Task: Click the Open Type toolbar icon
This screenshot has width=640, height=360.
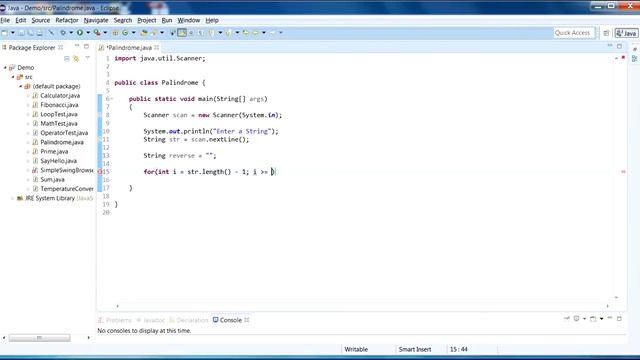Action: [x=144, y=33]
